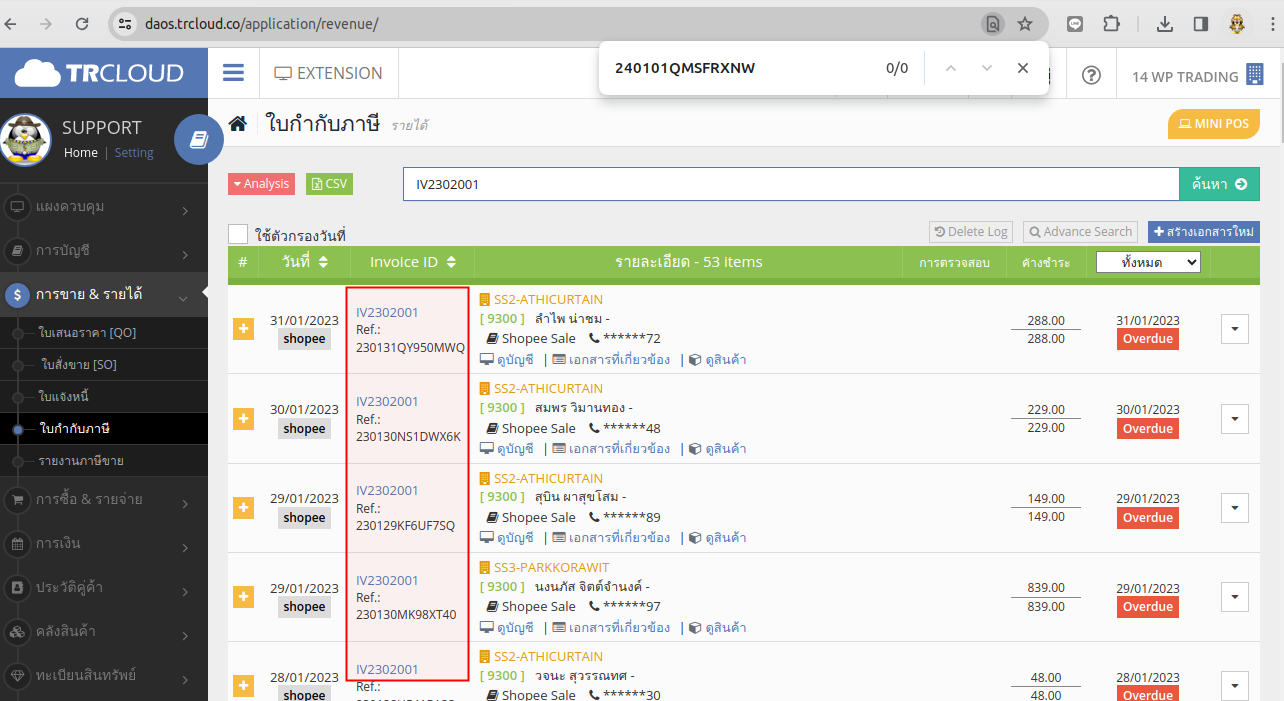Expand the first 29/01/2023 row with plus icon
Screen dimensions: 1284x701
point(243,508)
